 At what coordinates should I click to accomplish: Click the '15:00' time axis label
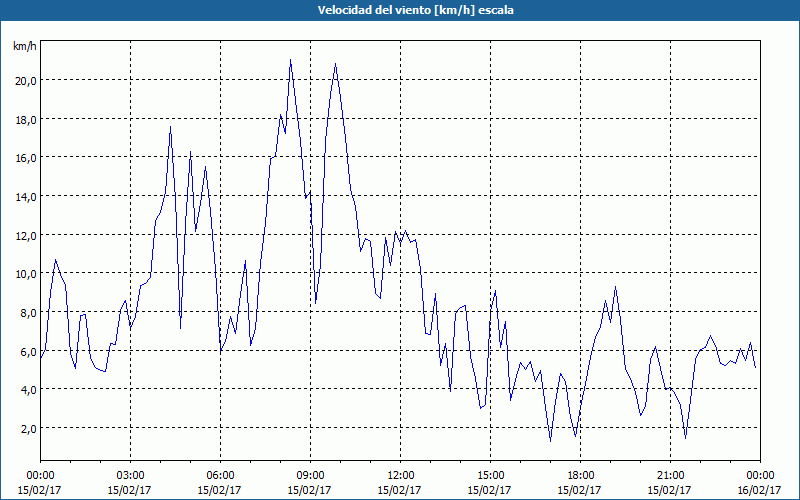point(490,476)
